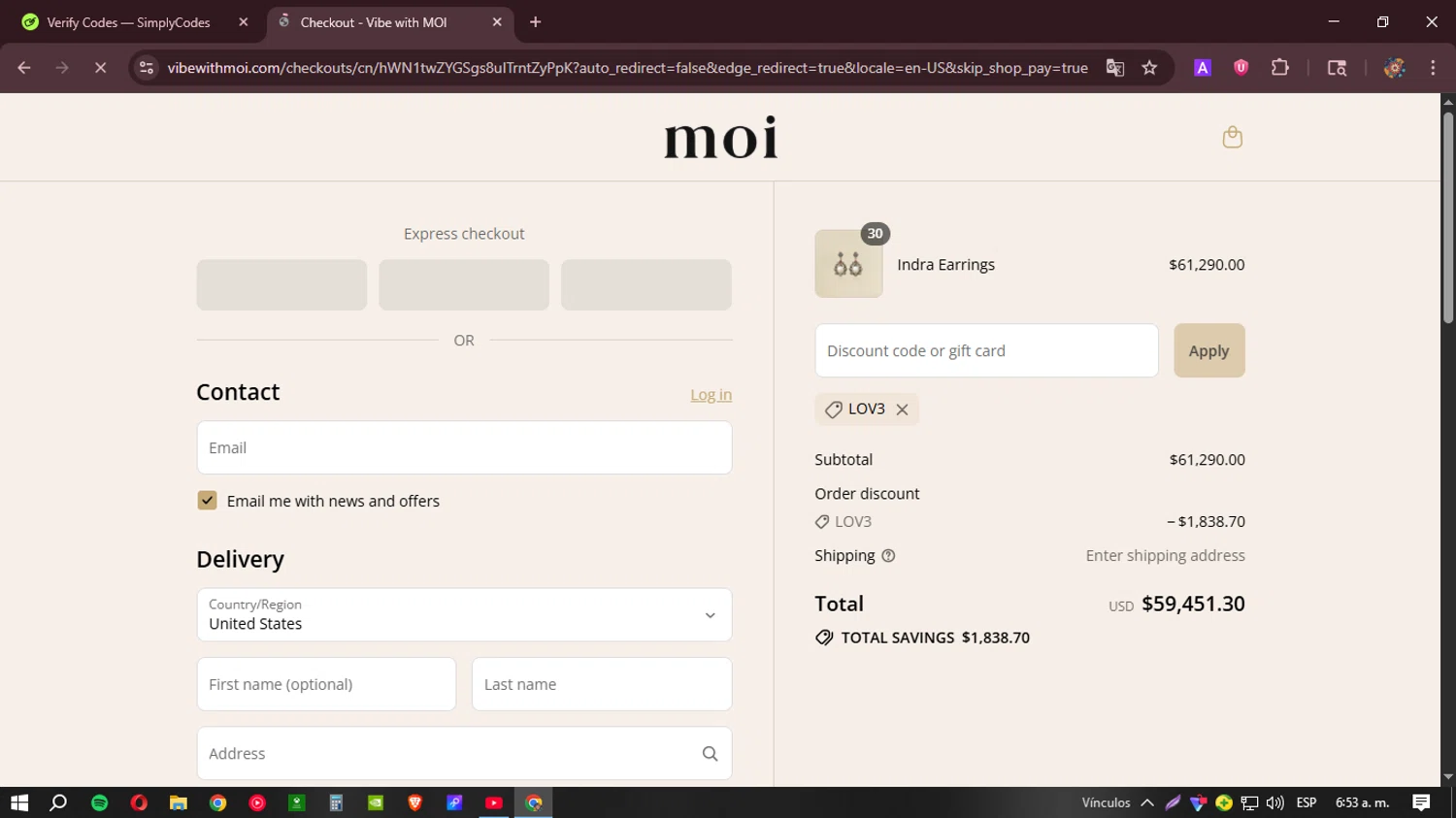
Task: Click the Last name field
Action: [602, 684]
